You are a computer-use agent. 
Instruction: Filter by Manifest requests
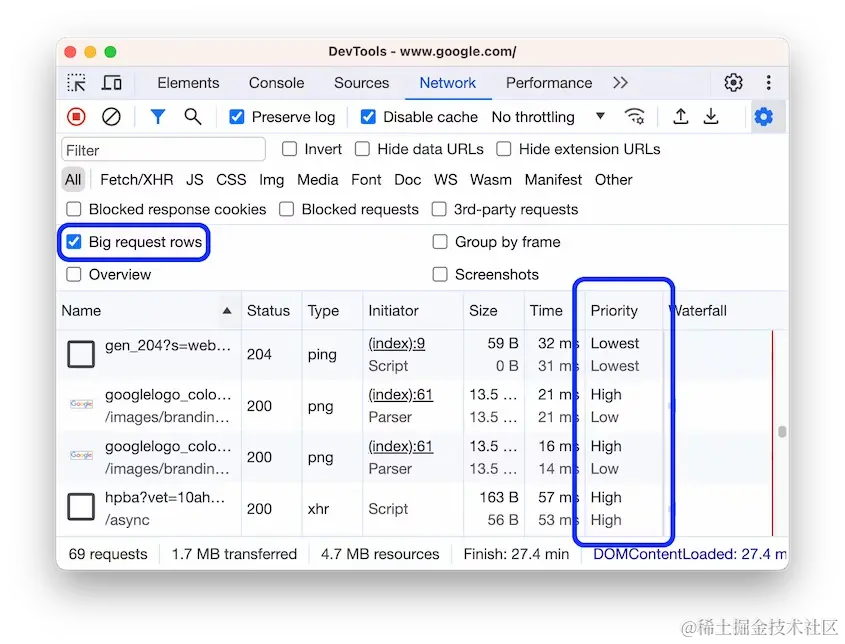(x=553, y=179)
